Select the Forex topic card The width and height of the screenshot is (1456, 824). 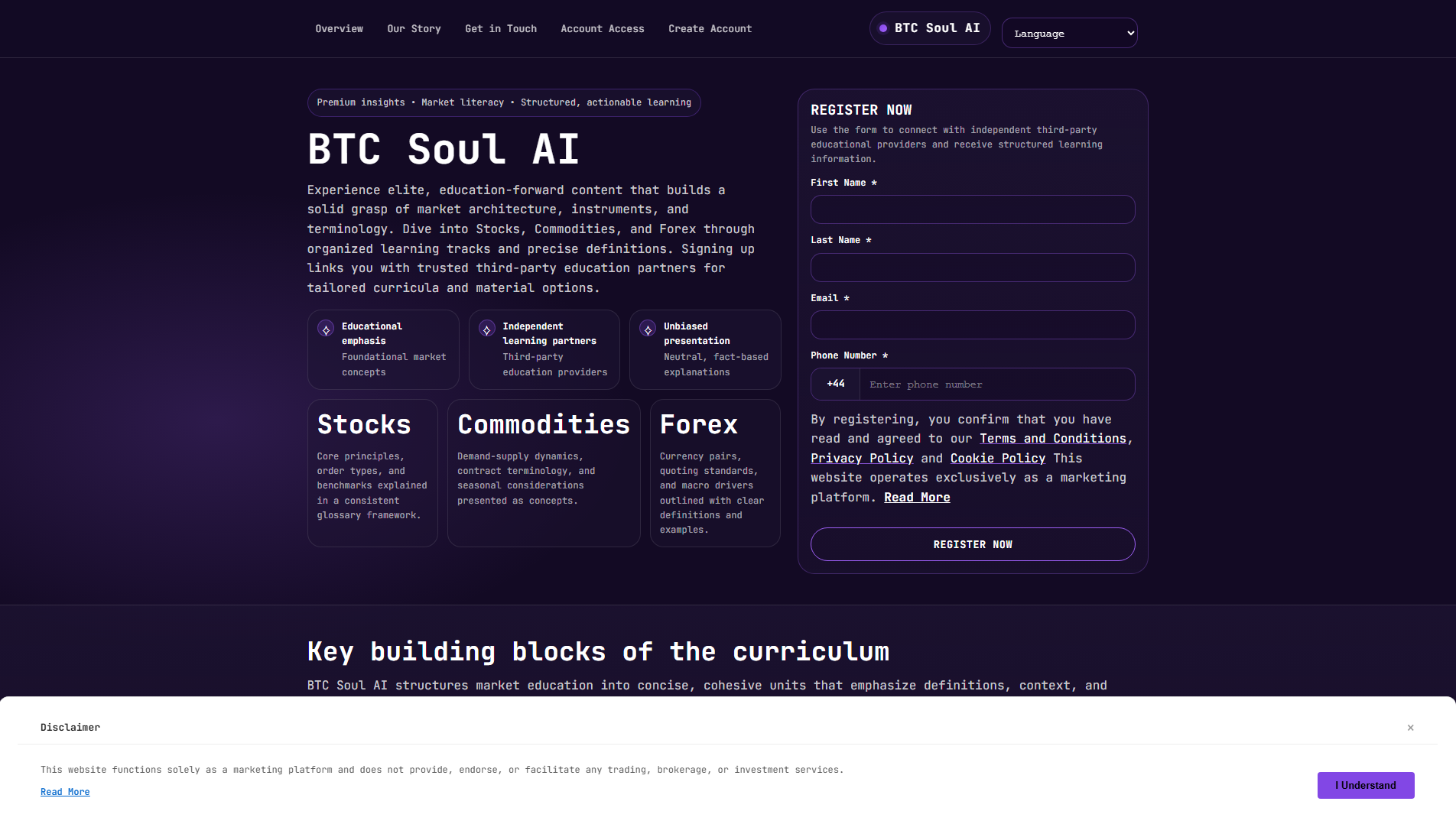click(x=715, y=473)
